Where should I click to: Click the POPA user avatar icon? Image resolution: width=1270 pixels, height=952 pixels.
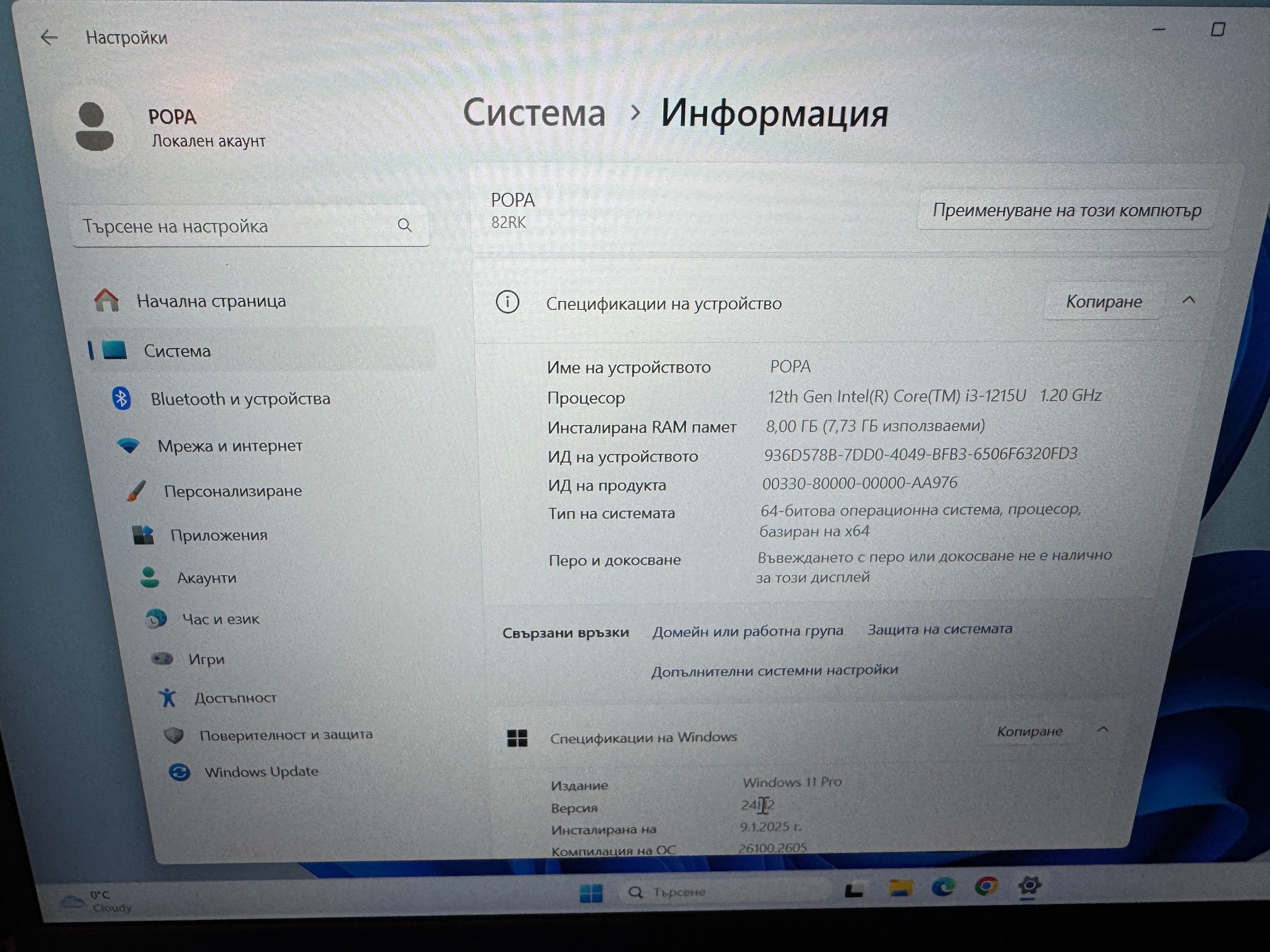95,126
